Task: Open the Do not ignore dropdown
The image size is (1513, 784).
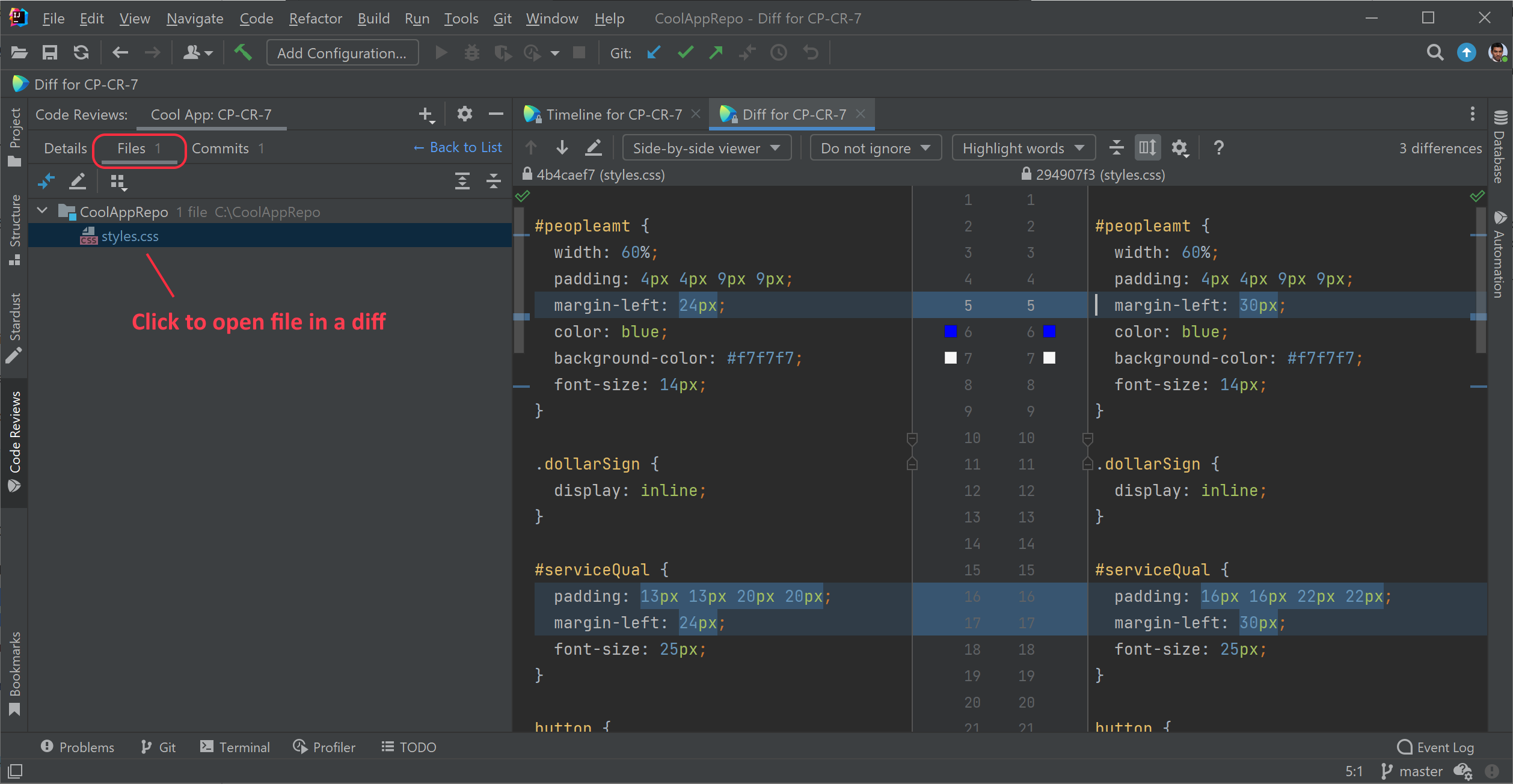Action: pos(875,148)
